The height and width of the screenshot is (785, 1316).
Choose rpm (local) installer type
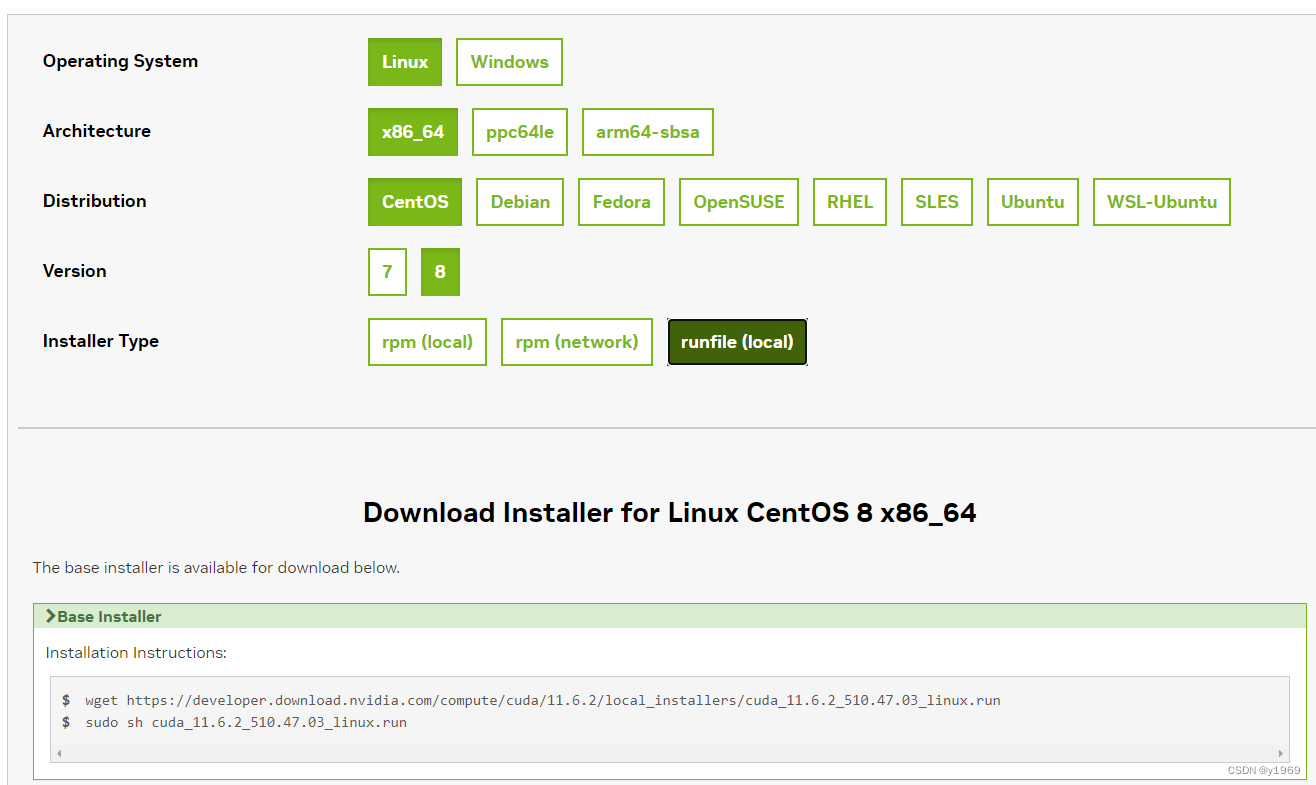pos(427,342)
